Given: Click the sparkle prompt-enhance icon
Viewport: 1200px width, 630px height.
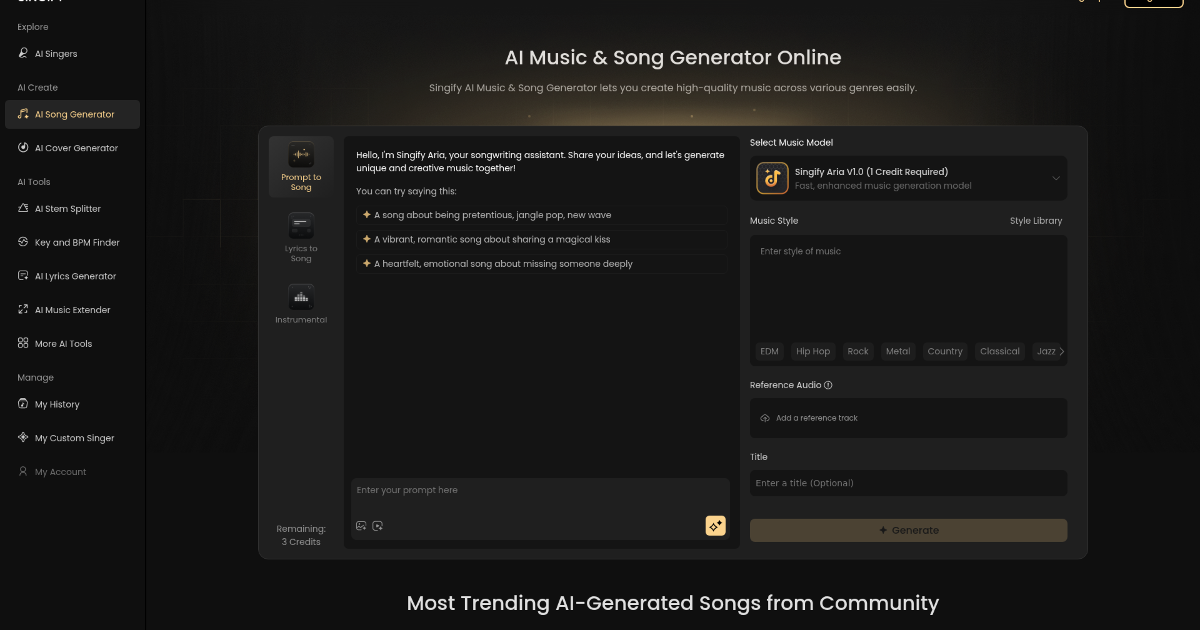Looking at the screenshot, I should (x=715, y=525).
